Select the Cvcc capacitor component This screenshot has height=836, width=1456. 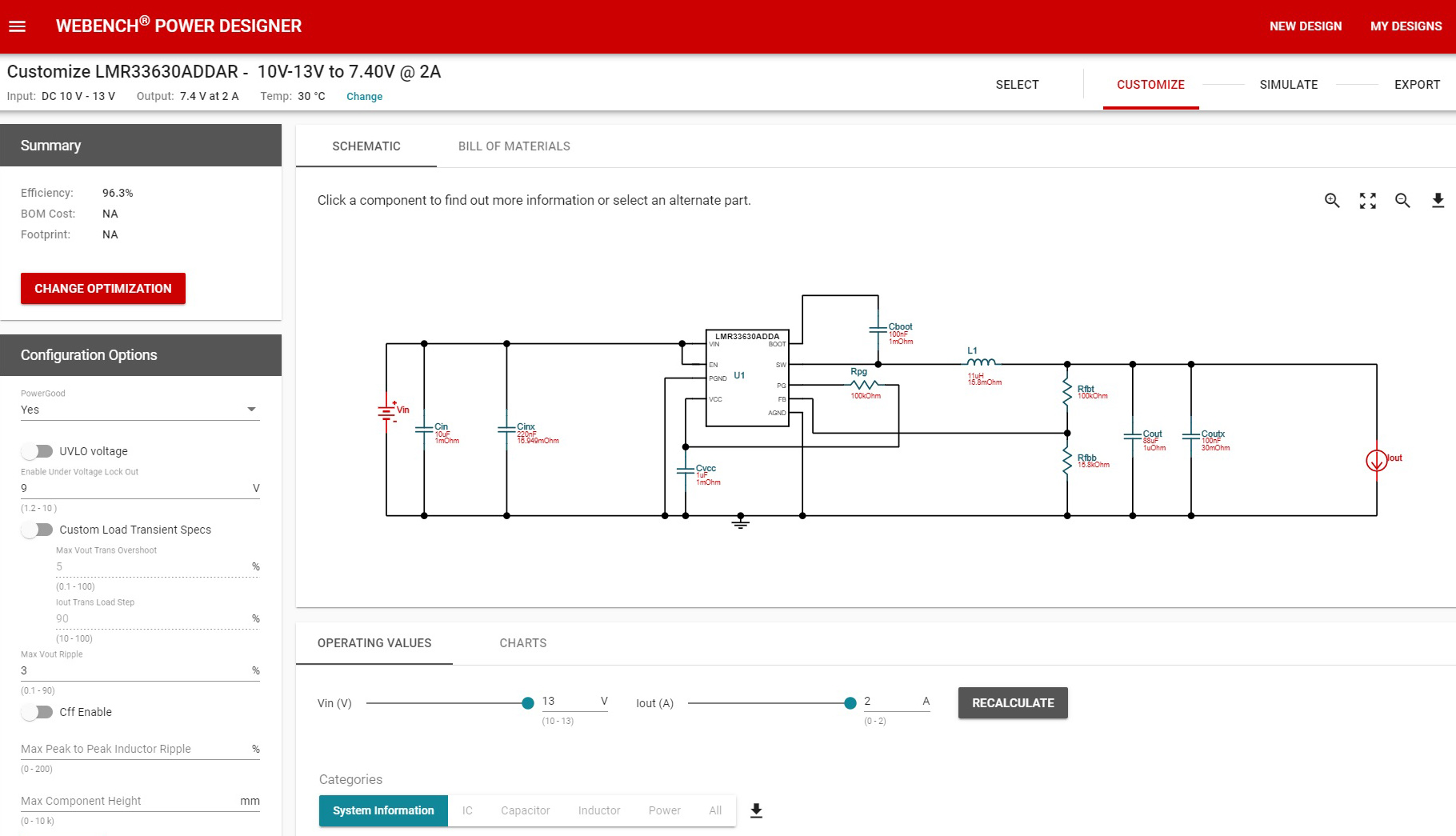(x=686, y=472)
